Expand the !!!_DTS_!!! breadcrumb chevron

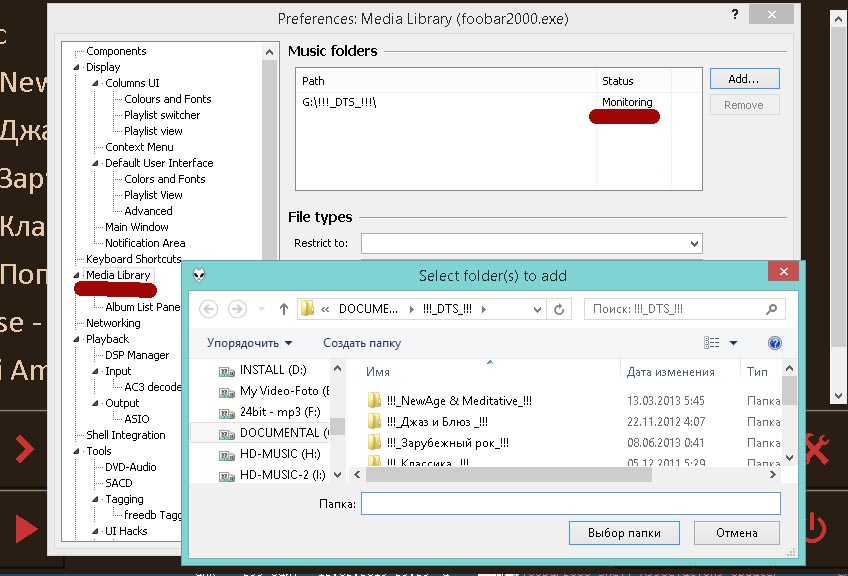[483, 309]
